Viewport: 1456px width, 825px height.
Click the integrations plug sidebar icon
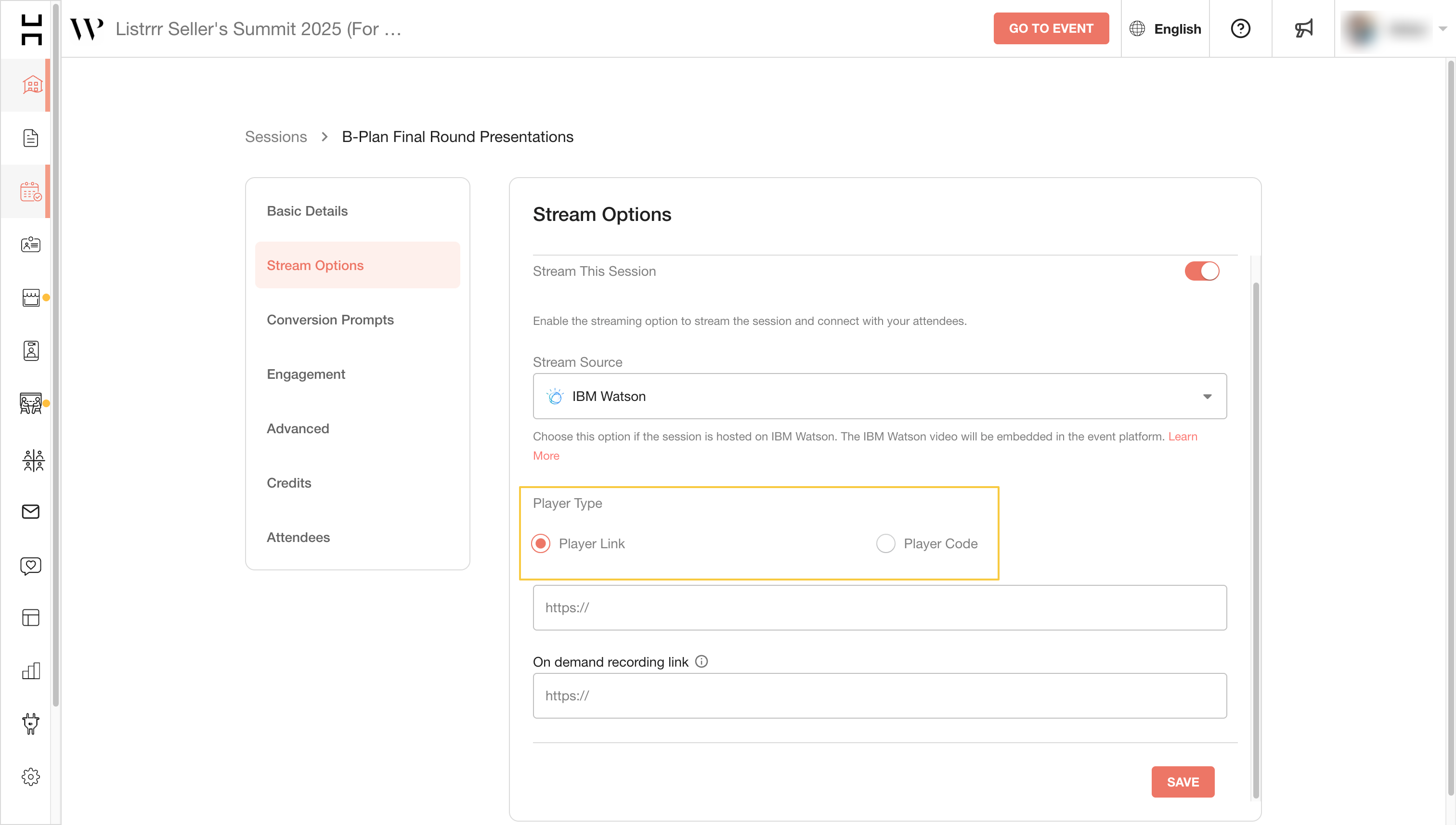click(x=31, y=723)
